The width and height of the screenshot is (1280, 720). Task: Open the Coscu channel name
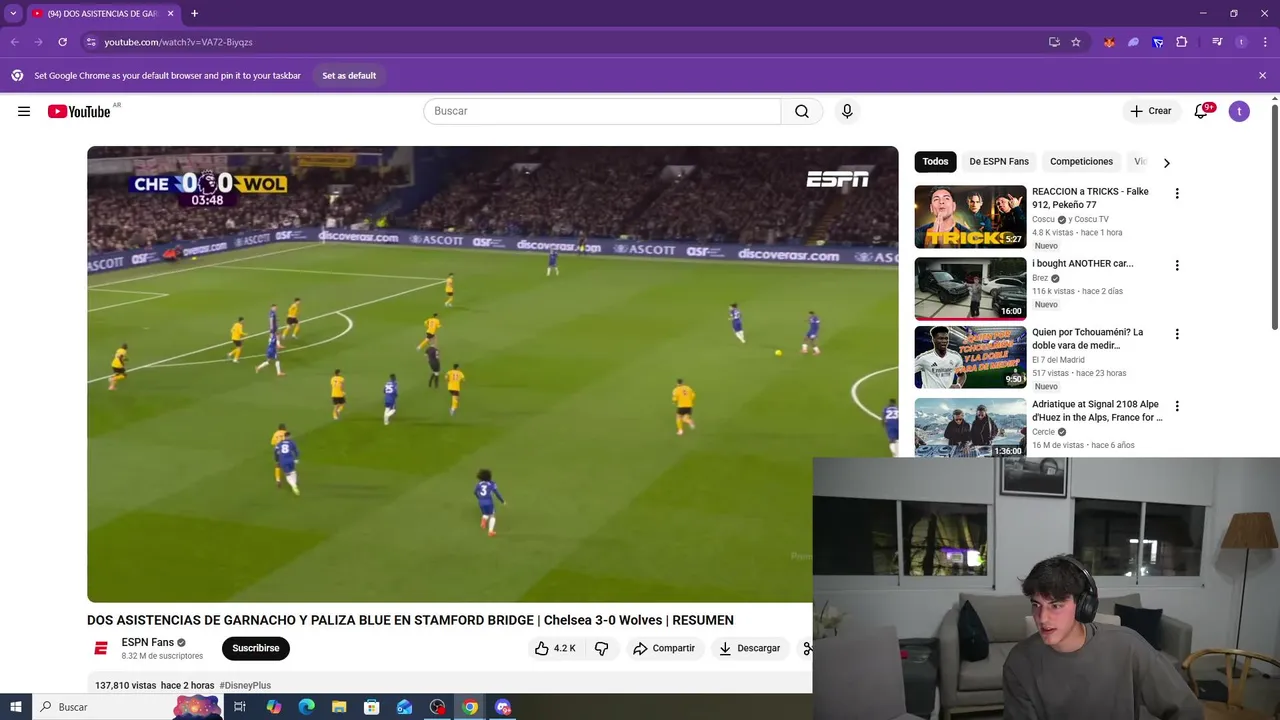point(1043,219)
